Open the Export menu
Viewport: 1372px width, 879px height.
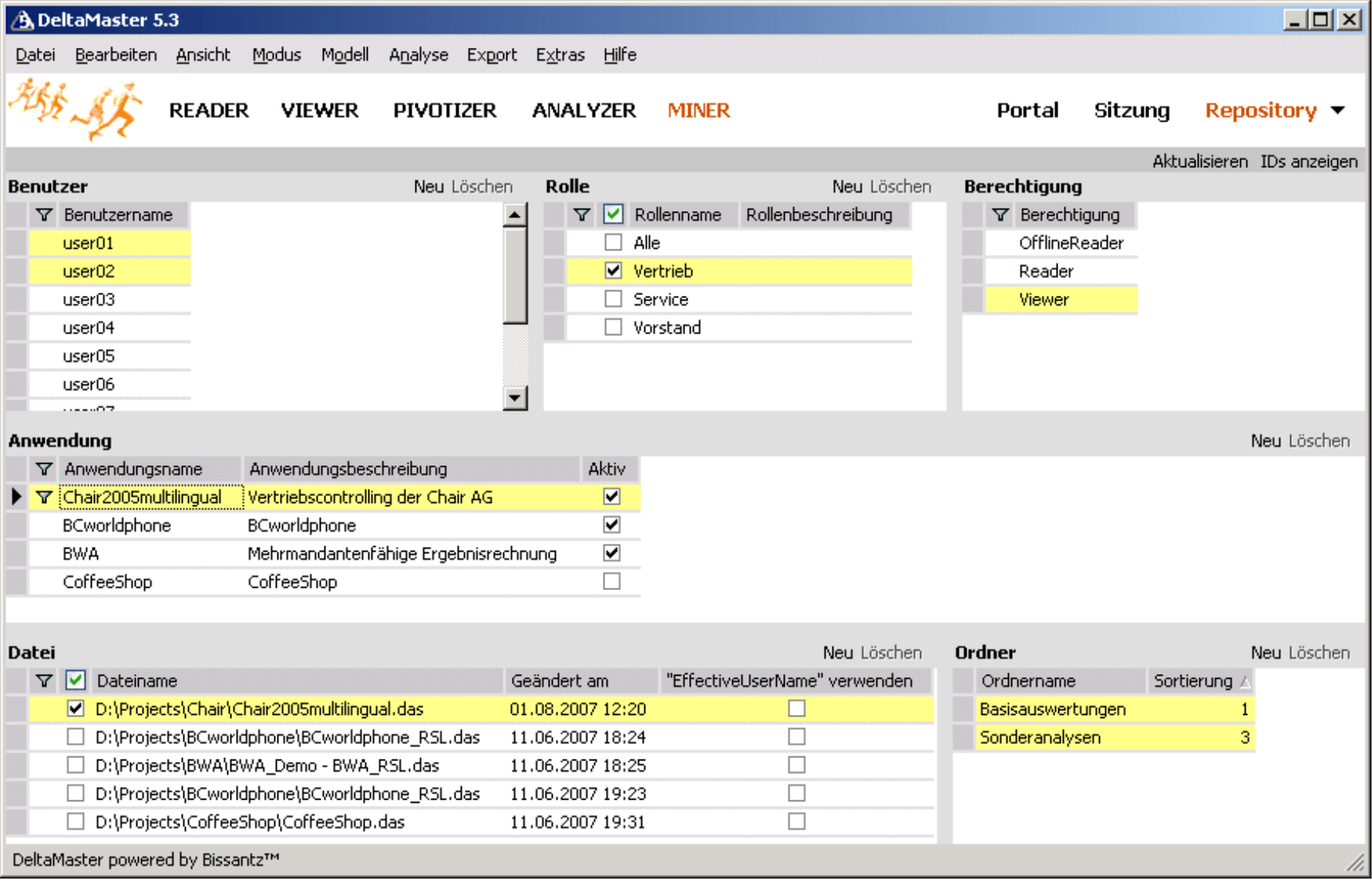tap(491, 55)
